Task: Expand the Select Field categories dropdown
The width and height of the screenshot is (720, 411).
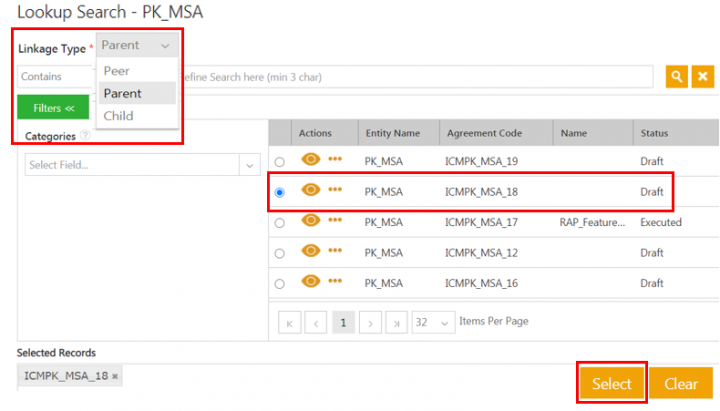Action: tap(249, 165)
